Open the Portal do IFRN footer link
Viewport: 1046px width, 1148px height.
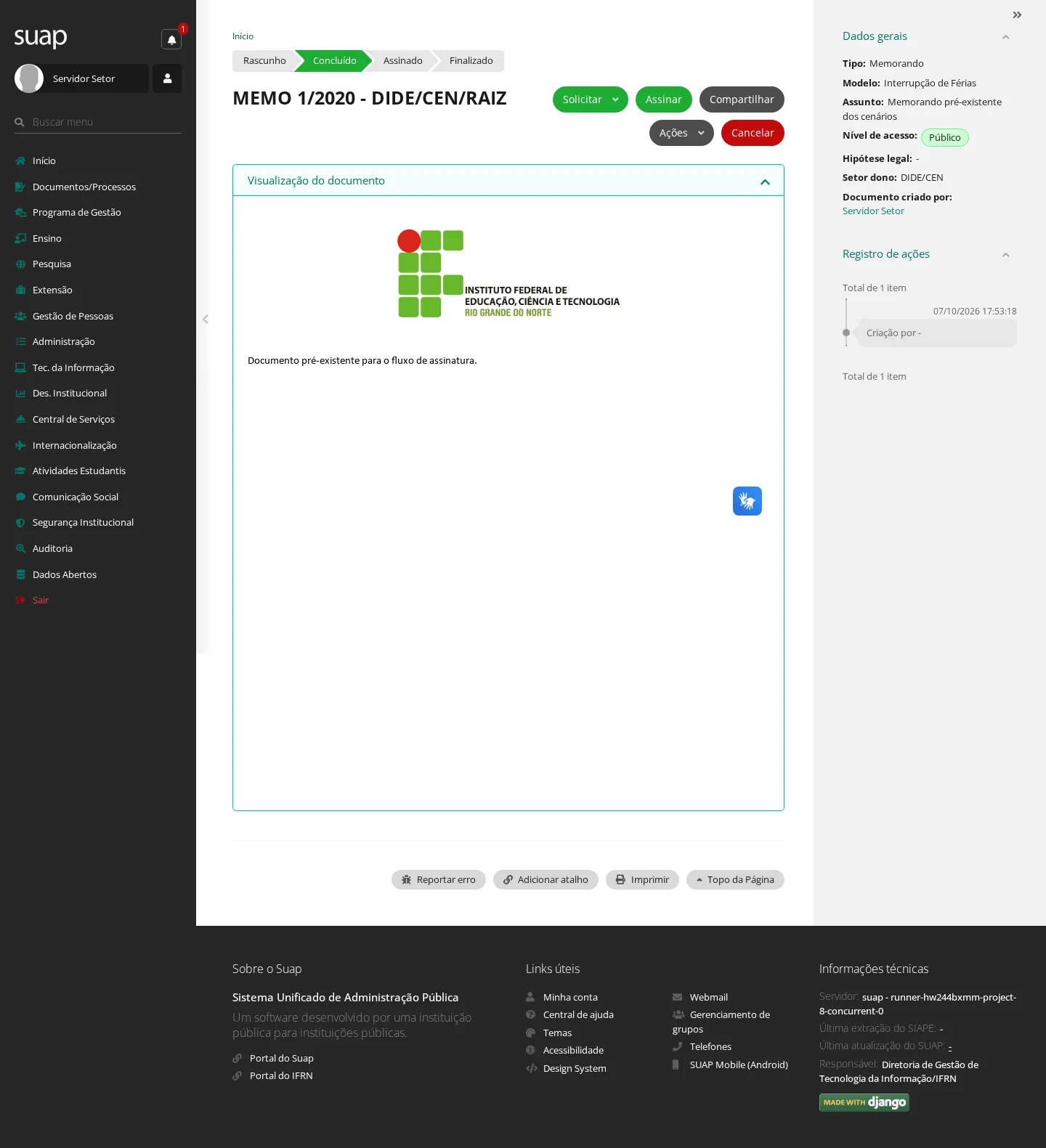pos(281,1075)
